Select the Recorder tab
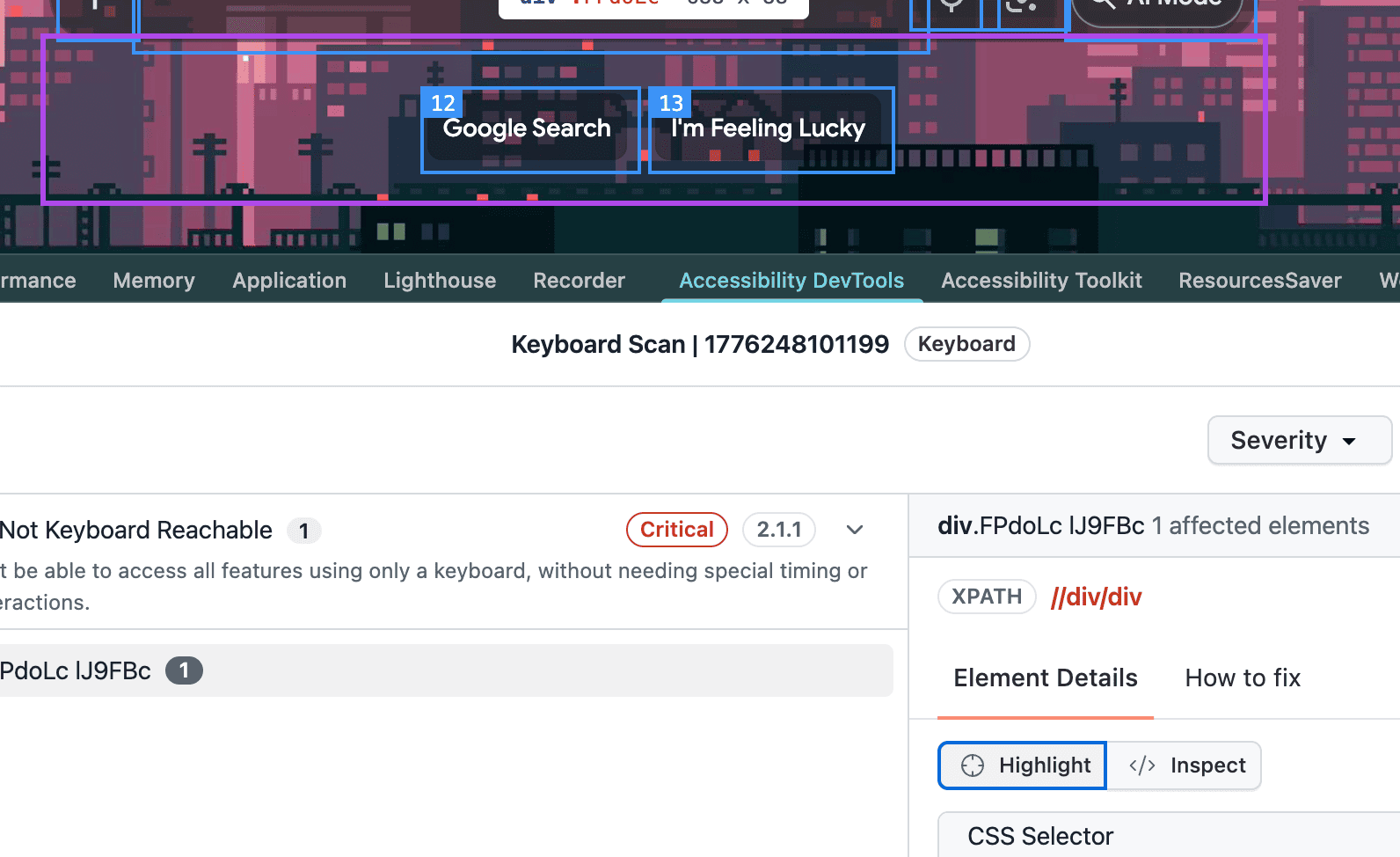Image resolution: width=1400 pixels, height=857 pixels. 579,281
